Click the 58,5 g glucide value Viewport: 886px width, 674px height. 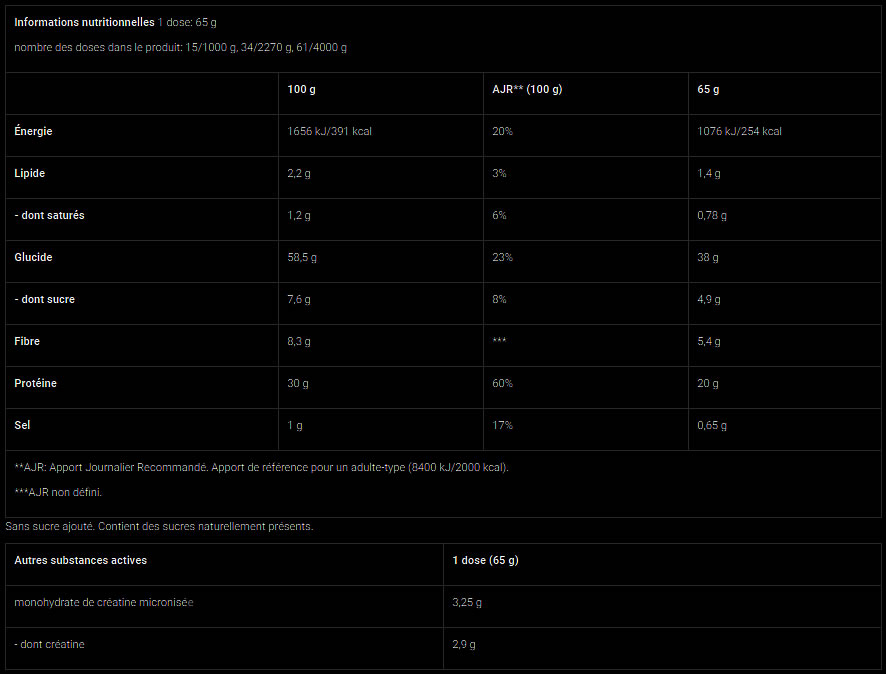click(x=302, y=257)
